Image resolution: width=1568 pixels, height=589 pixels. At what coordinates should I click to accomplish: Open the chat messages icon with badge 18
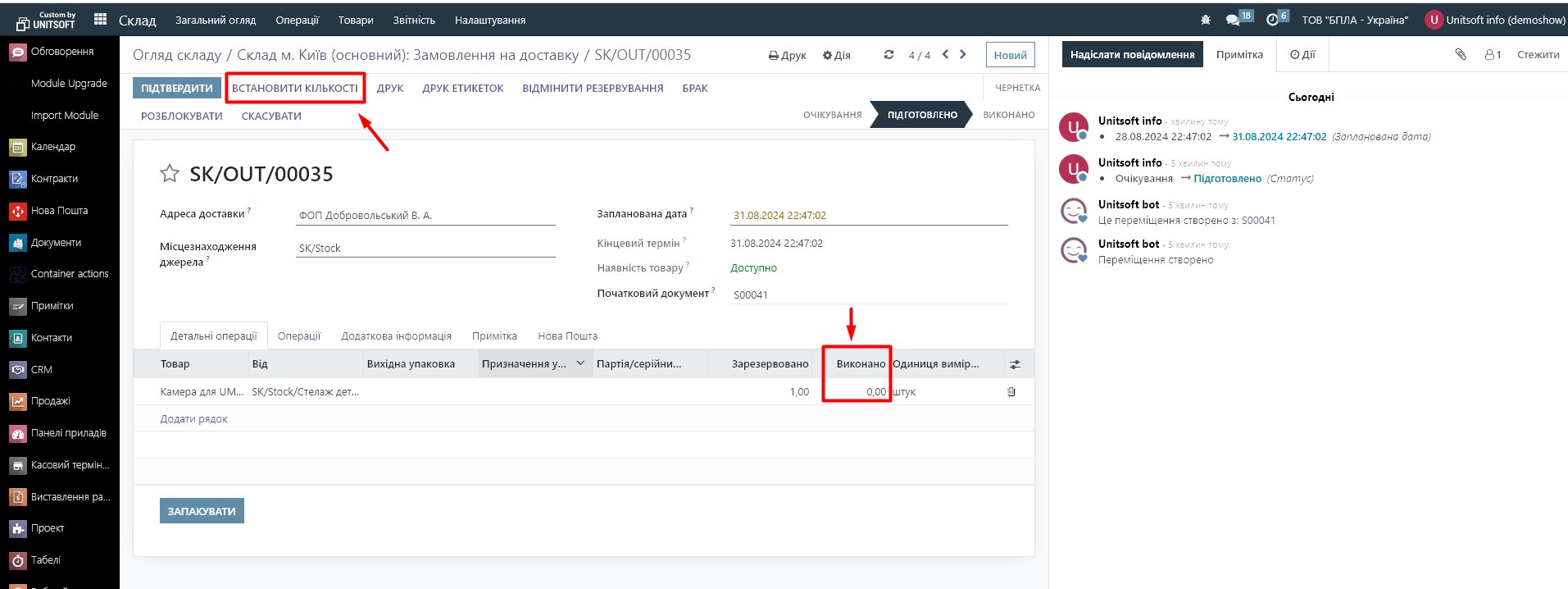point(1234,20)
